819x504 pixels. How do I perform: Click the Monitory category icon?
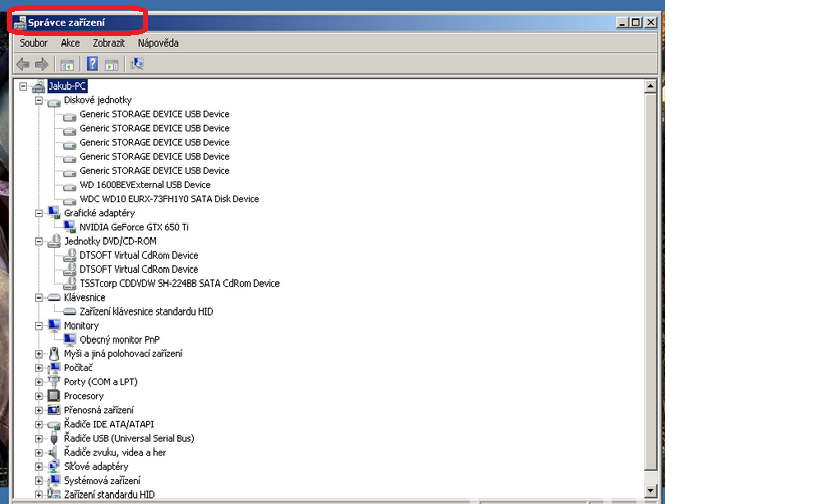tap(54, 325)
